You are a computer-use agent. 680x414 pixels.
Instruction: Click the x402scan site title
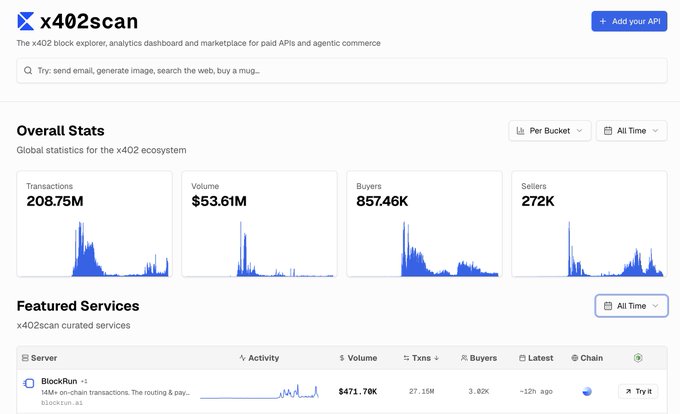89,21
